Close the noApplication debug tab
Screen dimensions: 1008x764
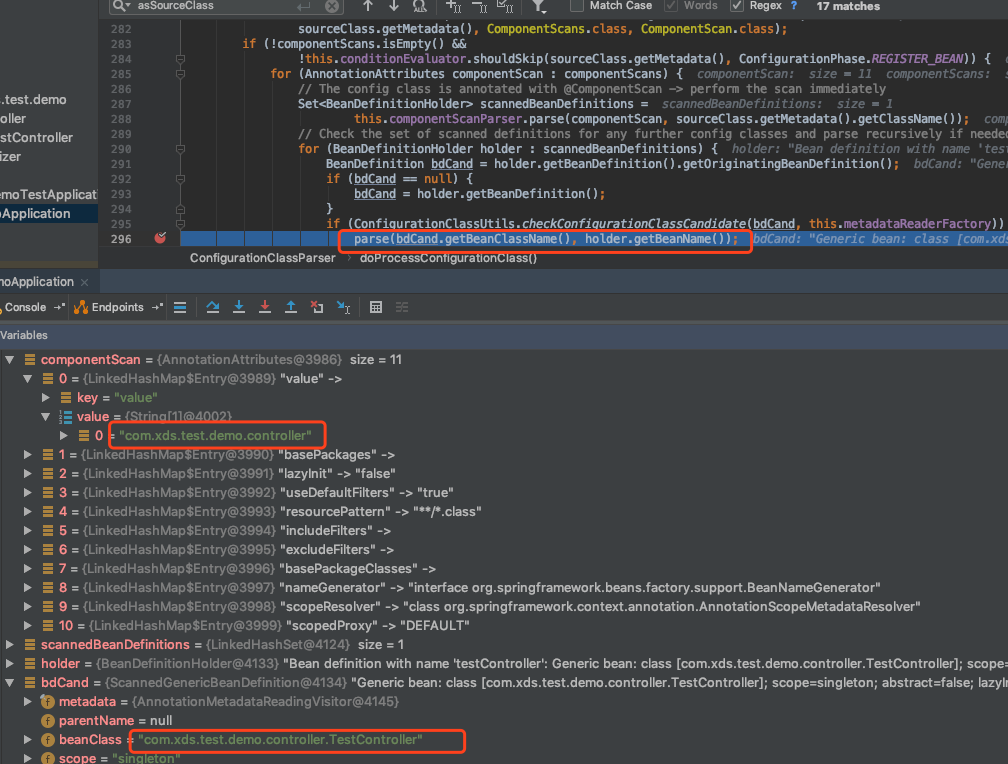tap(84, 282)
